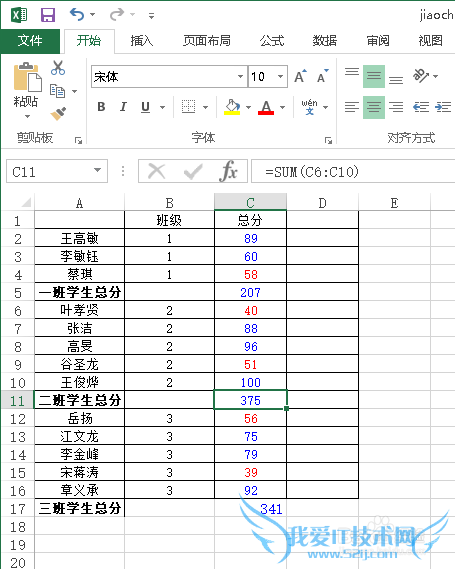Open the font size 10 dropdown
455x569 pixels.
[280, 77]
